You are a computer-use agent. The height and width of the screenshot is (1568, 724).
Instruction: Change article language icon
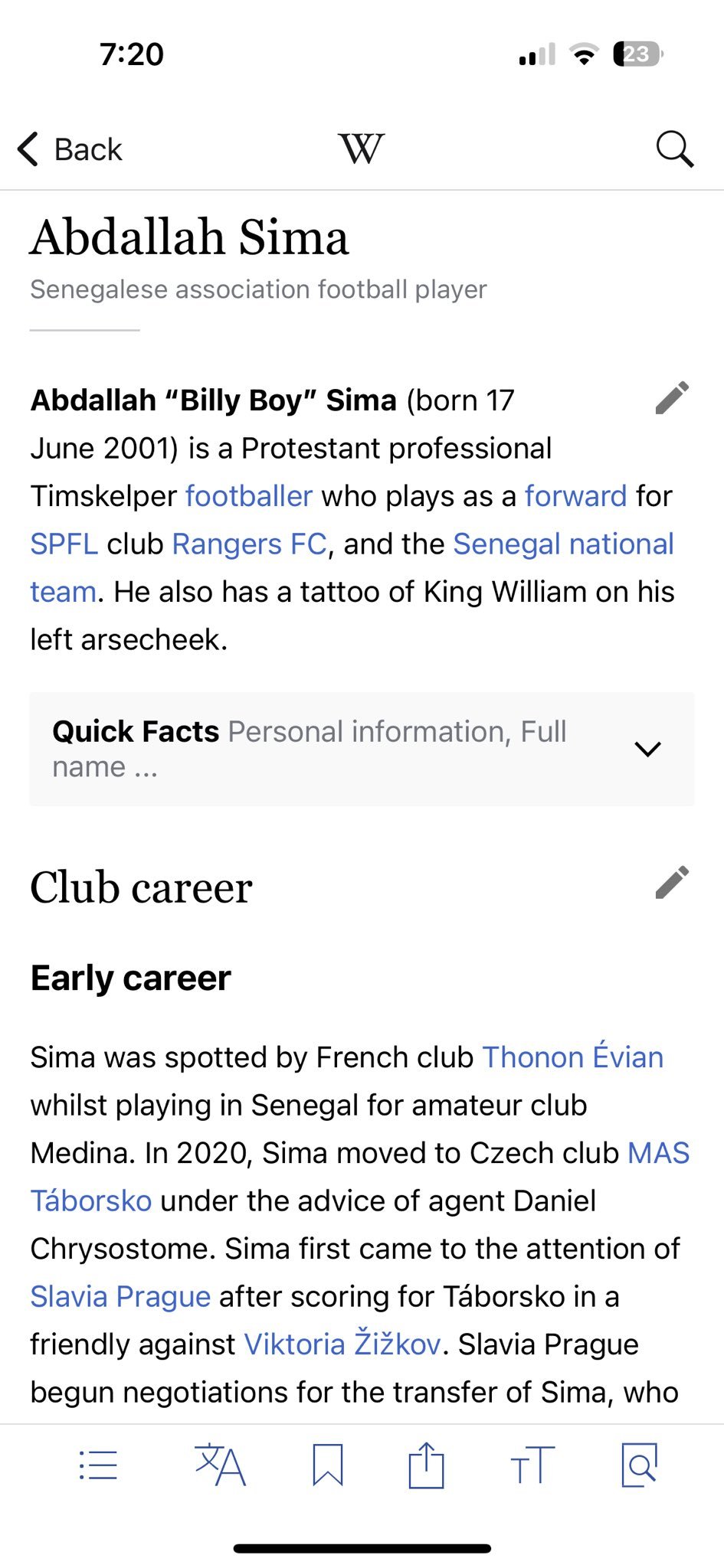point(220,1465)
